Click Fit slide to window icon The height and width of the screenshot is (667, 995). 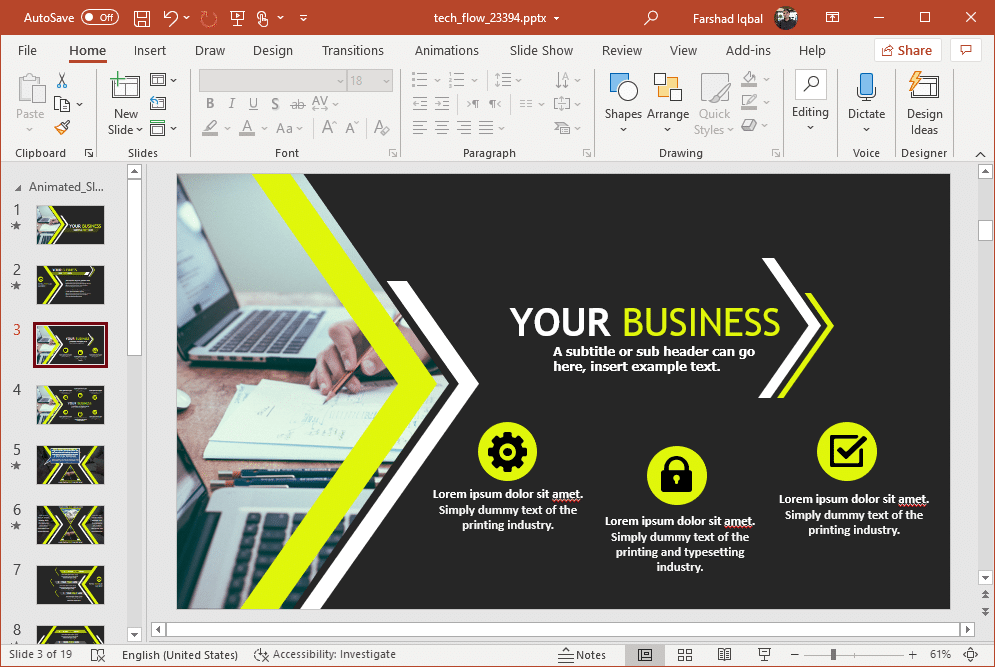click(x=970, y=655)
